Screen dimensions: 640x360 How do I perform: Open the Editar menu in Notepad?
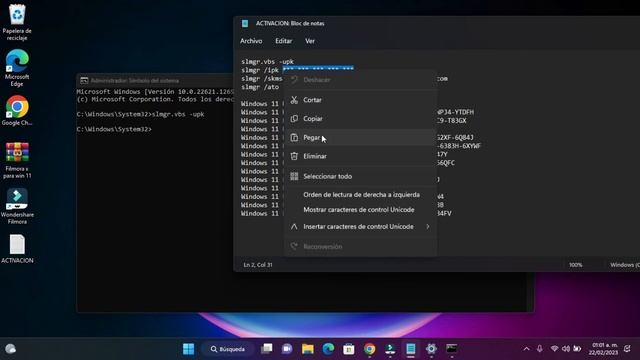tap(284, 41)
